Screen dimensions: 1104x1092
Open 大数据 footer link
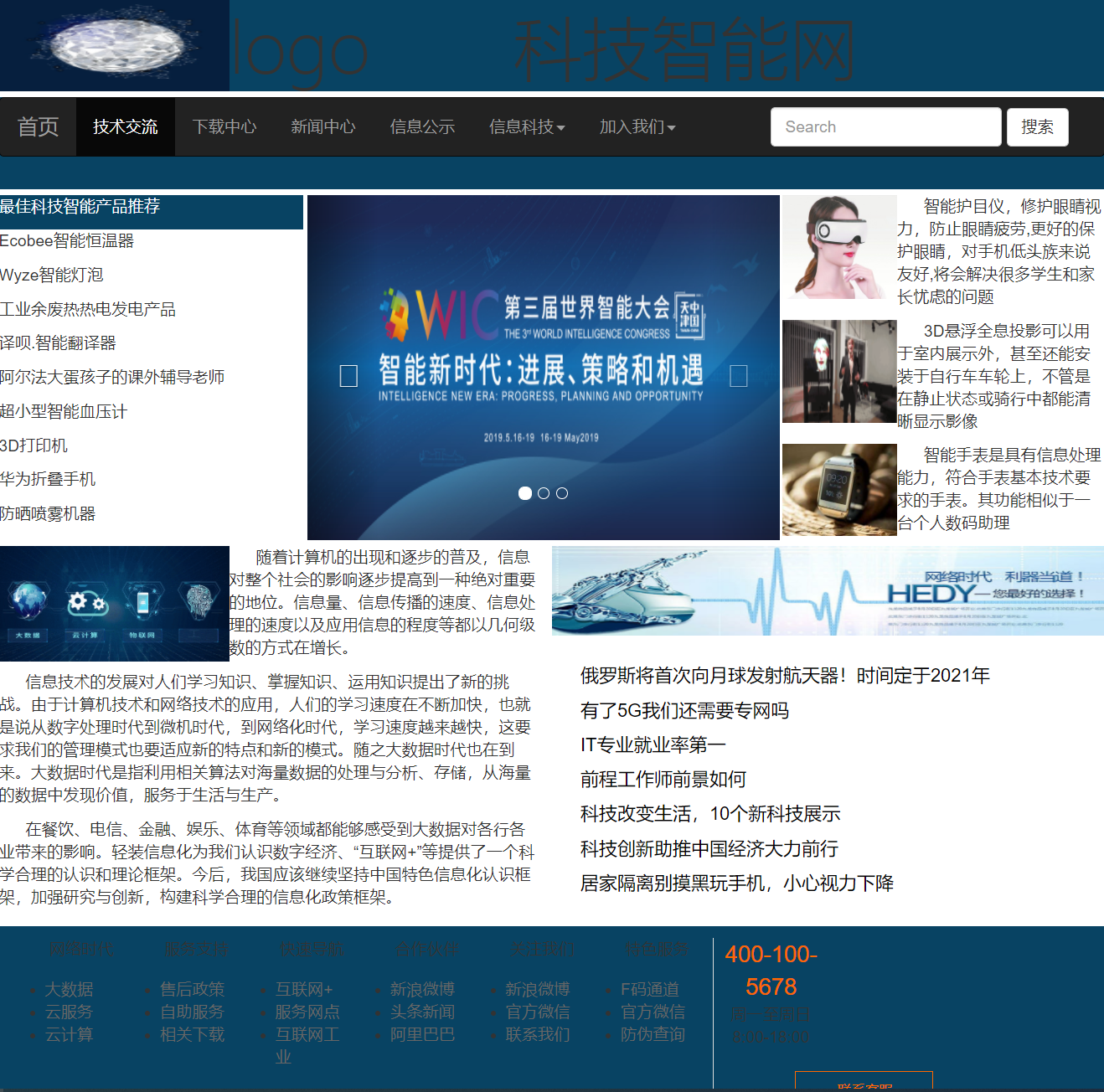click(69, 990)
